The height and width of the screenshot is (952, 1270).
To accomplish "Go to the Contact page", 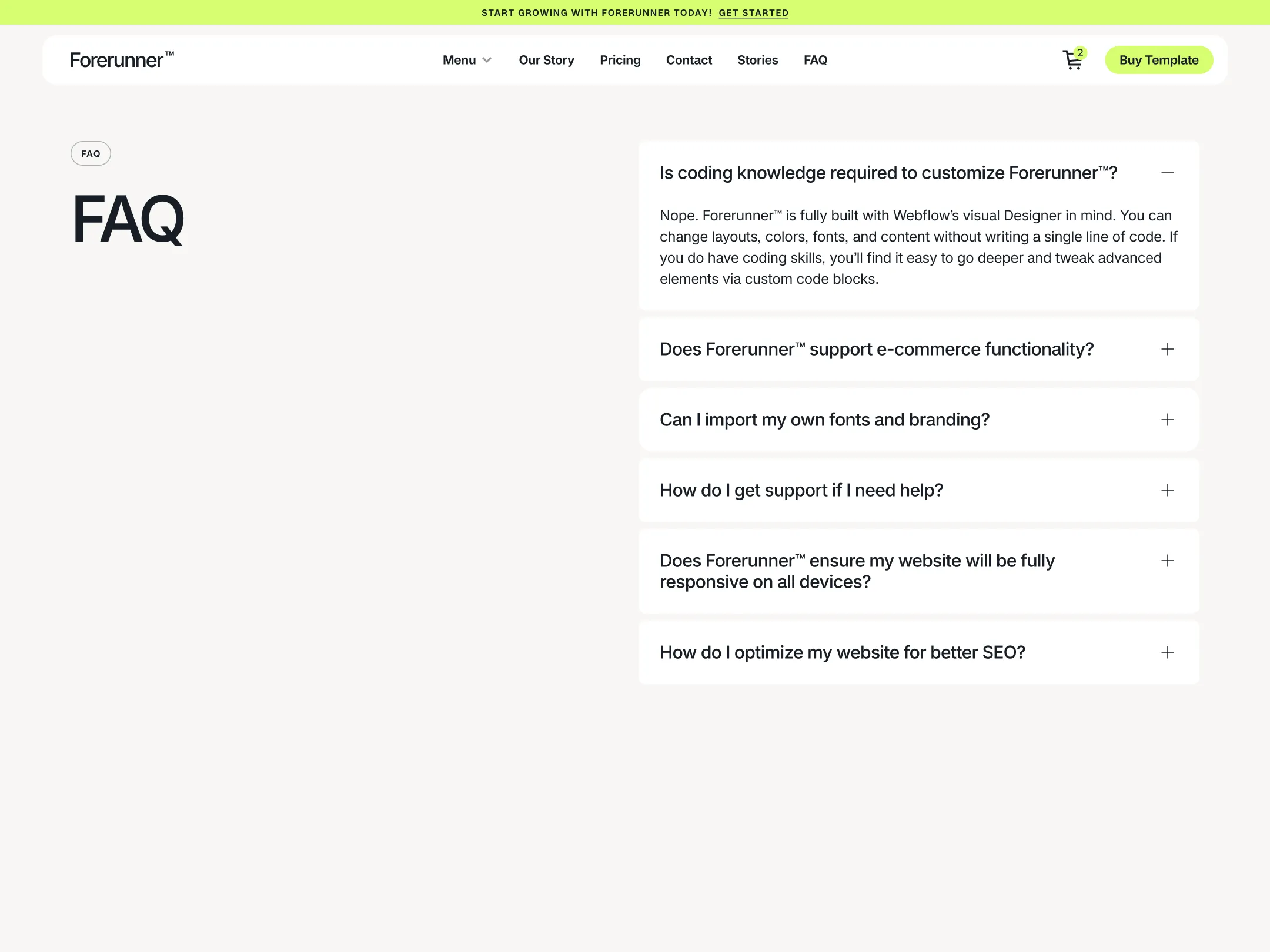I will pos(689,60).
